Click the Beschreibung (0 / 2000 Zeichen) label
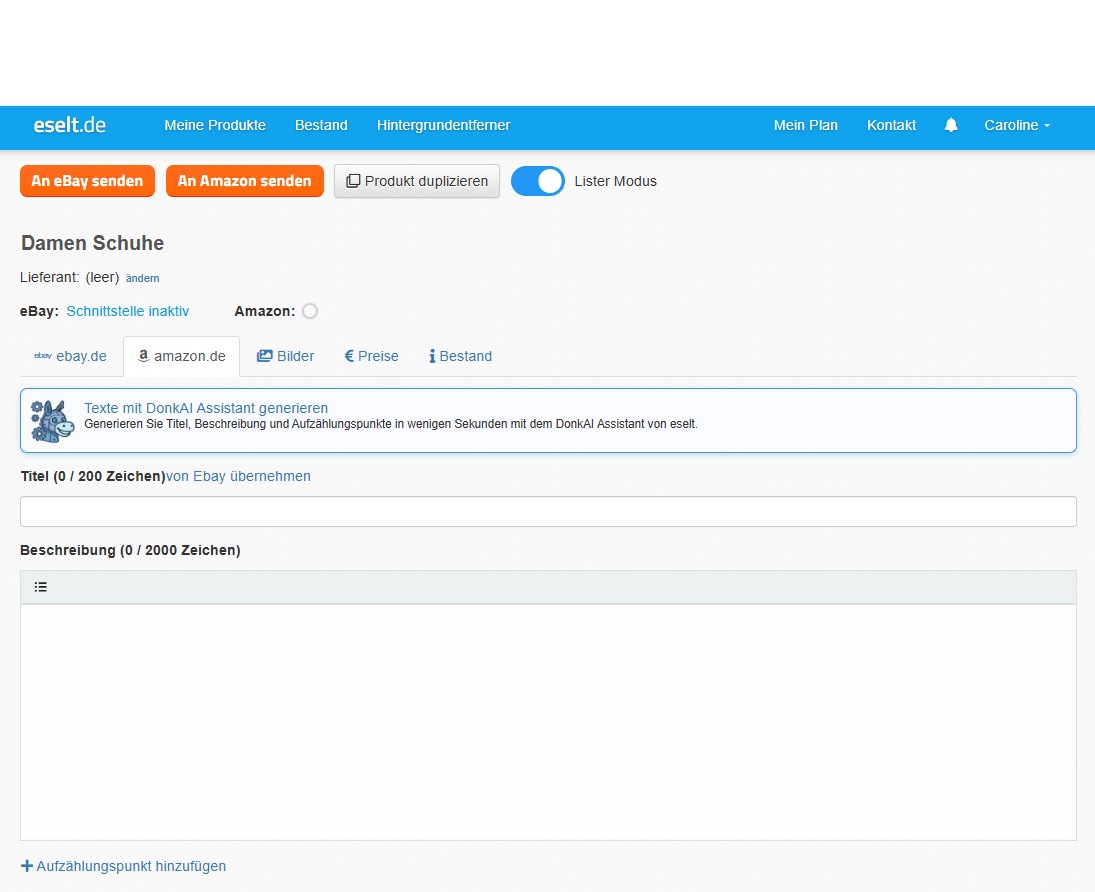Screen dimensions: 1095x892 130,550
